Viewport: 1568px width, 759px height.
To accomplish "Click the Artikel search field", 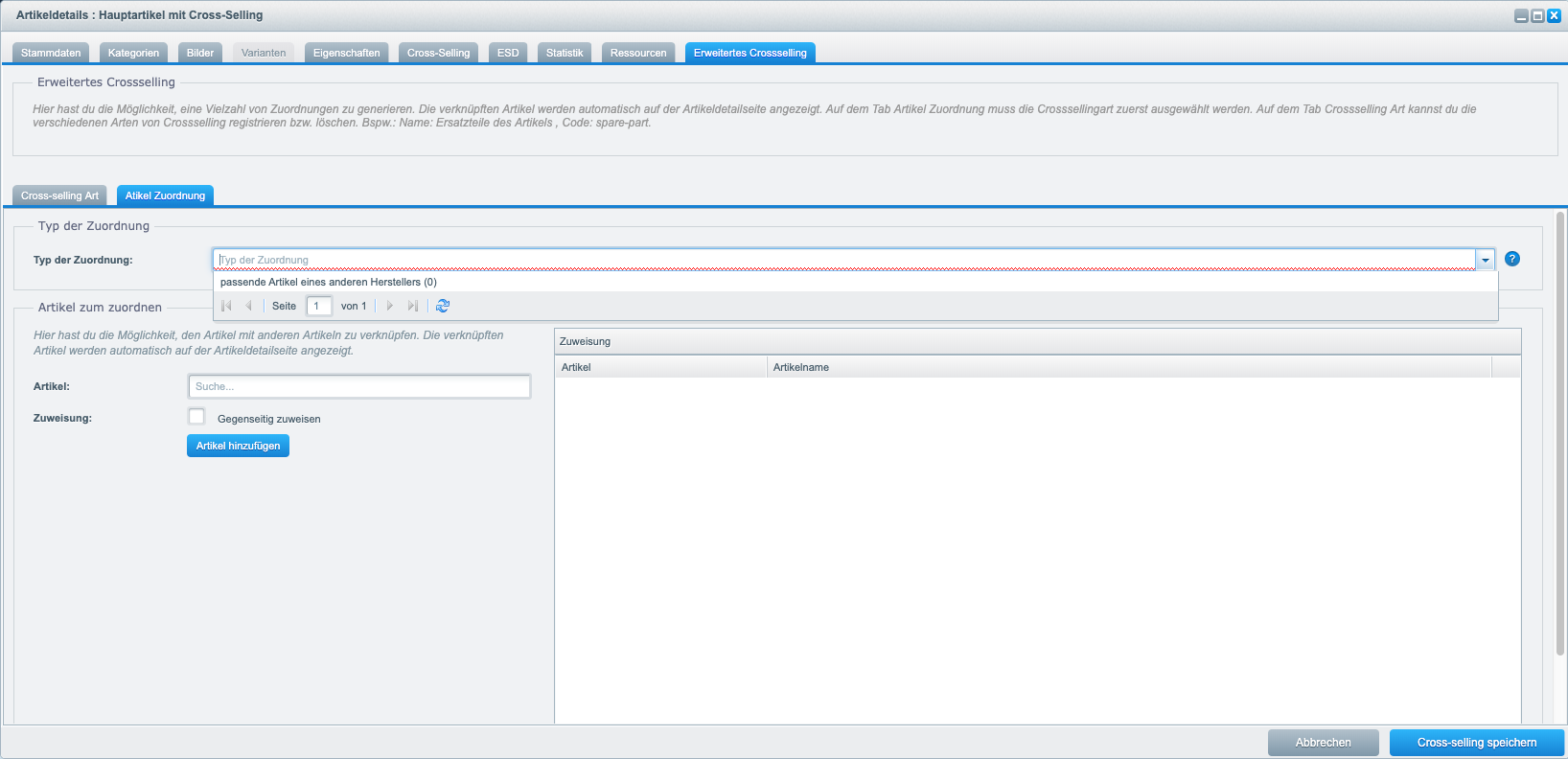I will [359, 386].
